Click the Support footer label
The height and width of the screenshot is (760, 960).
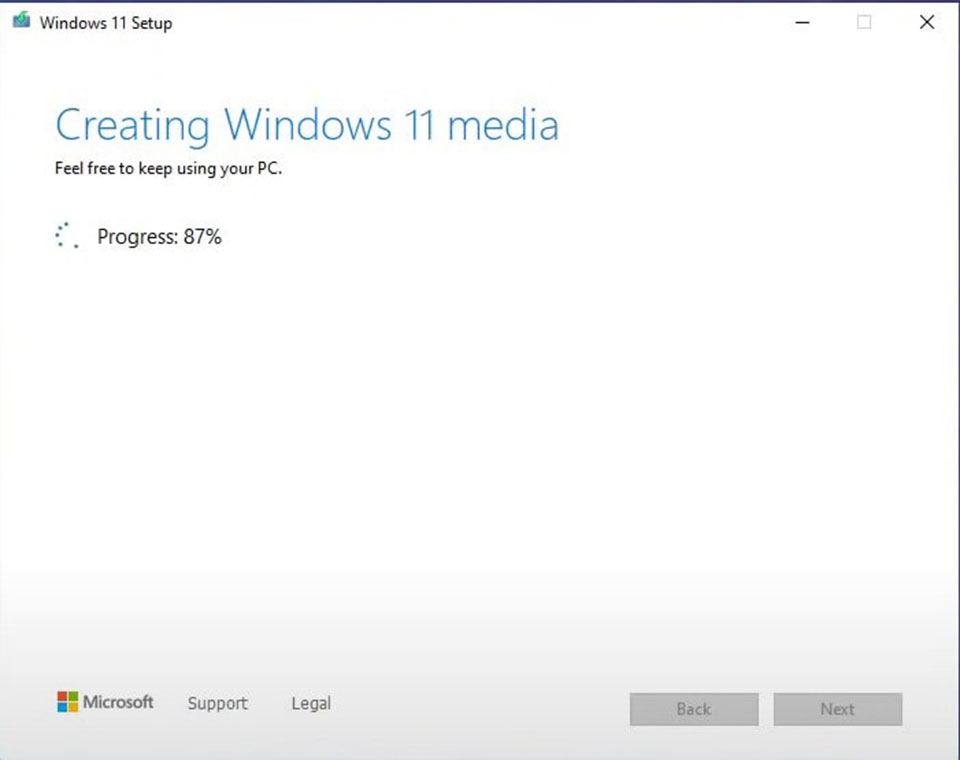pos(217,703)
